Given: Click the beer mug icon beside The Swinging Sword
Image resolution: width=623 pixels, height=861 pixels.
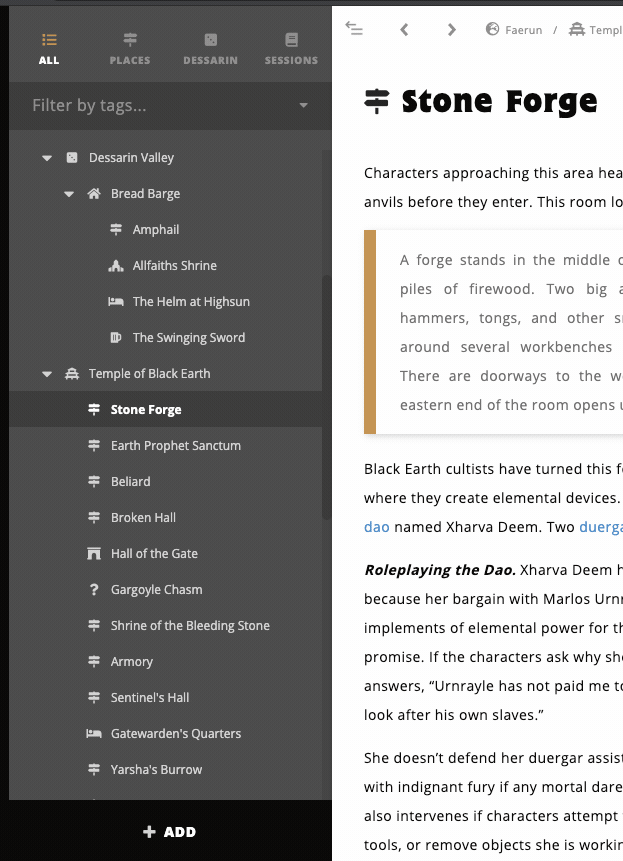Looking at the screenshot, I should [116, 338].
